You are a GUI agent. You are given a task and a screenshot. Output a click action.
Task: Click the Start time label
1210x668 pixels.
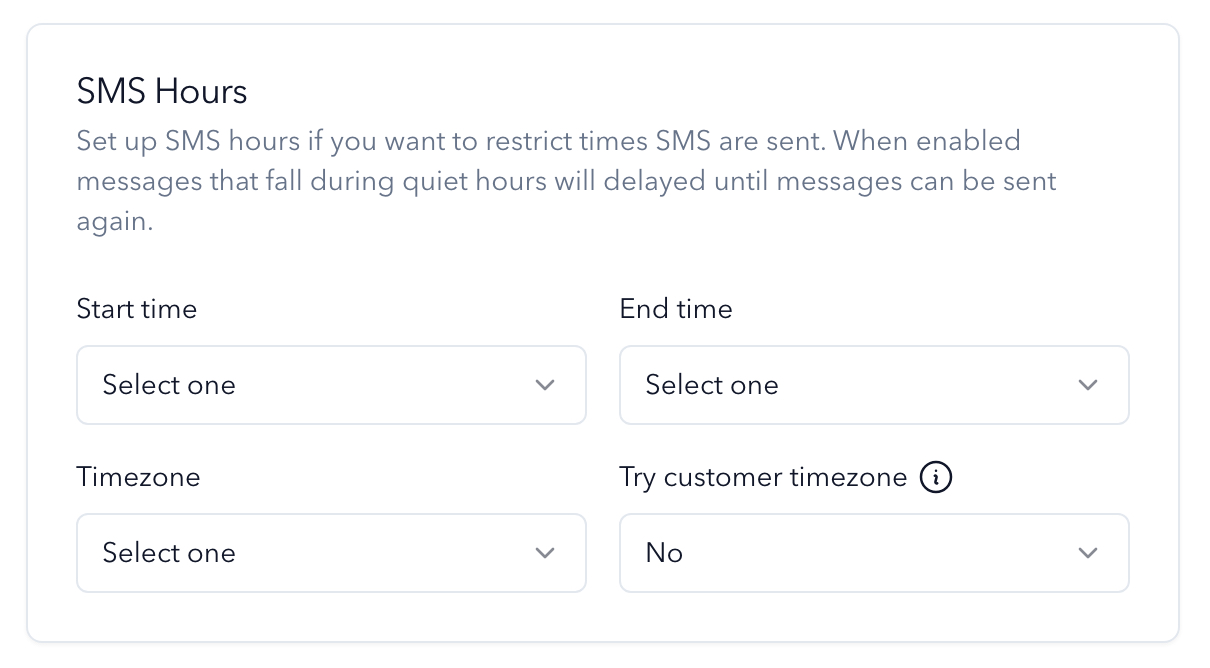coord(137,309)
